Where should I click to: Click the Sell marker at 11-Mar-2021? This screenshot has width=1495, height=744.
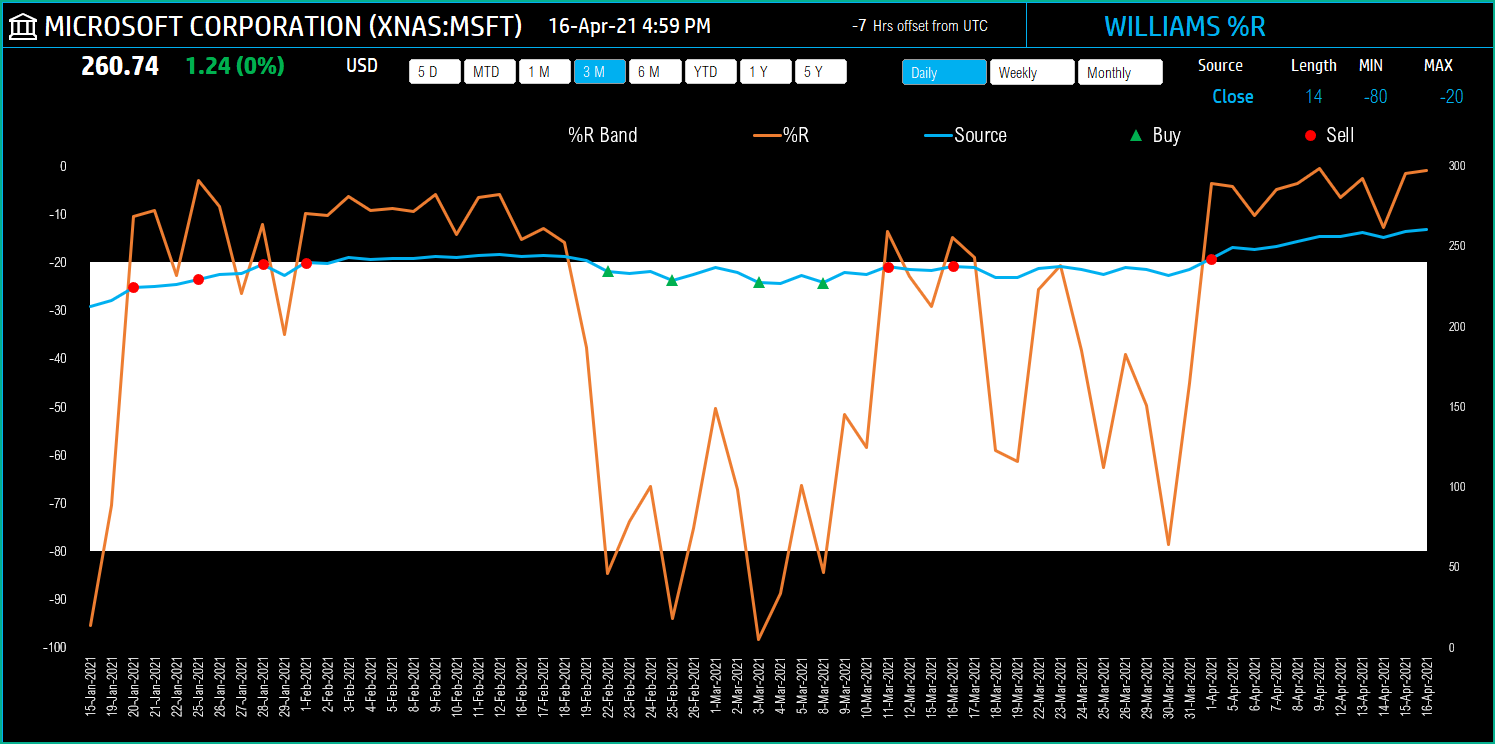[888, 267]
